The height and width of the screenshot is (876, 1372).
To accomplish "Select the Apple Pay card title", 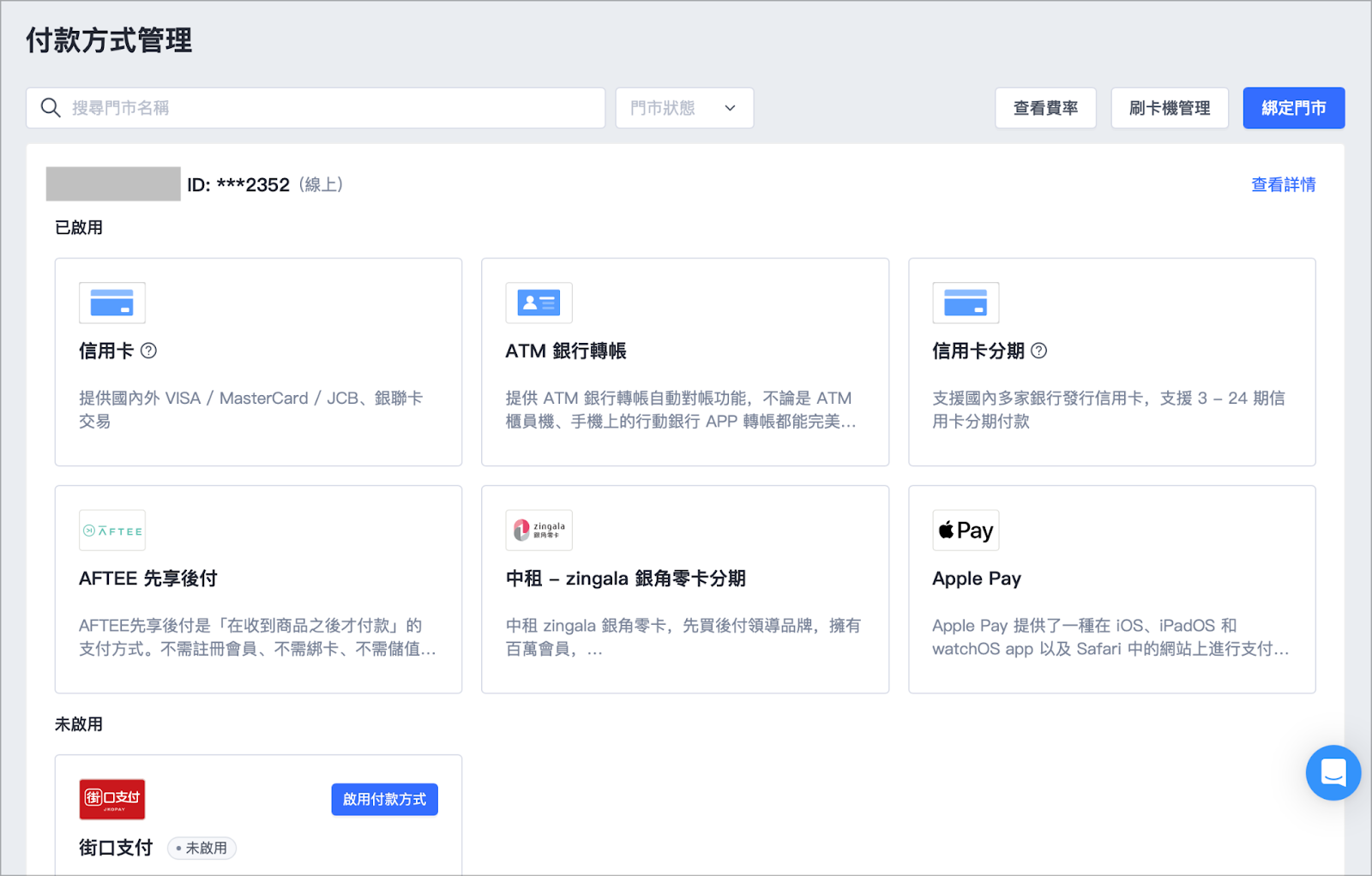I will click(x=977, y=579).
